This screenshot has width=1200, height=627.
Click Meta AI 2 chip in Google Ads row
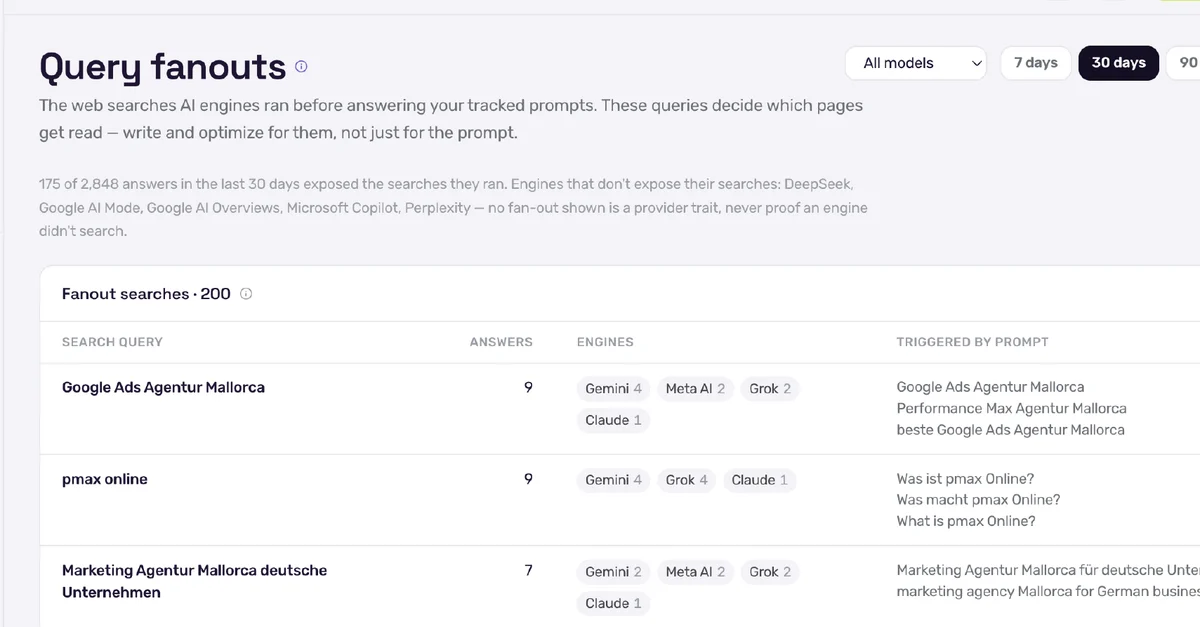tap(695, 389)
